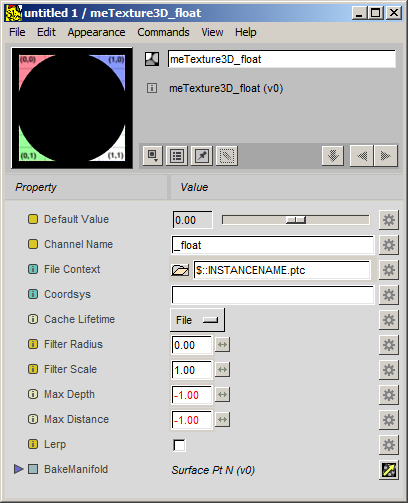Open gear options for Channel Name
Image resolution: width=408 pixels, height=503 pixels.
pos(389,245)
